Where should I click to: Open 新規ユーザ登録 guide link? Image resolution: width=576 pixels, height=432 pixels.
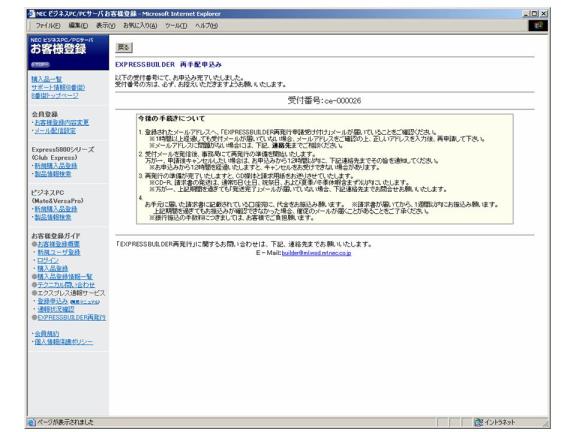(x=59, y=252)
